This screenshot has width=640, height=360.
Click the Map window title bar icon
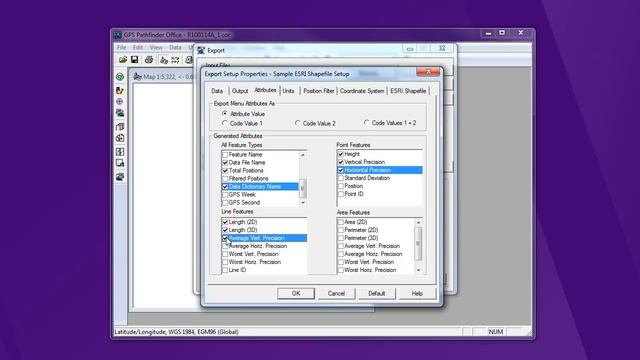pos(137,77)
